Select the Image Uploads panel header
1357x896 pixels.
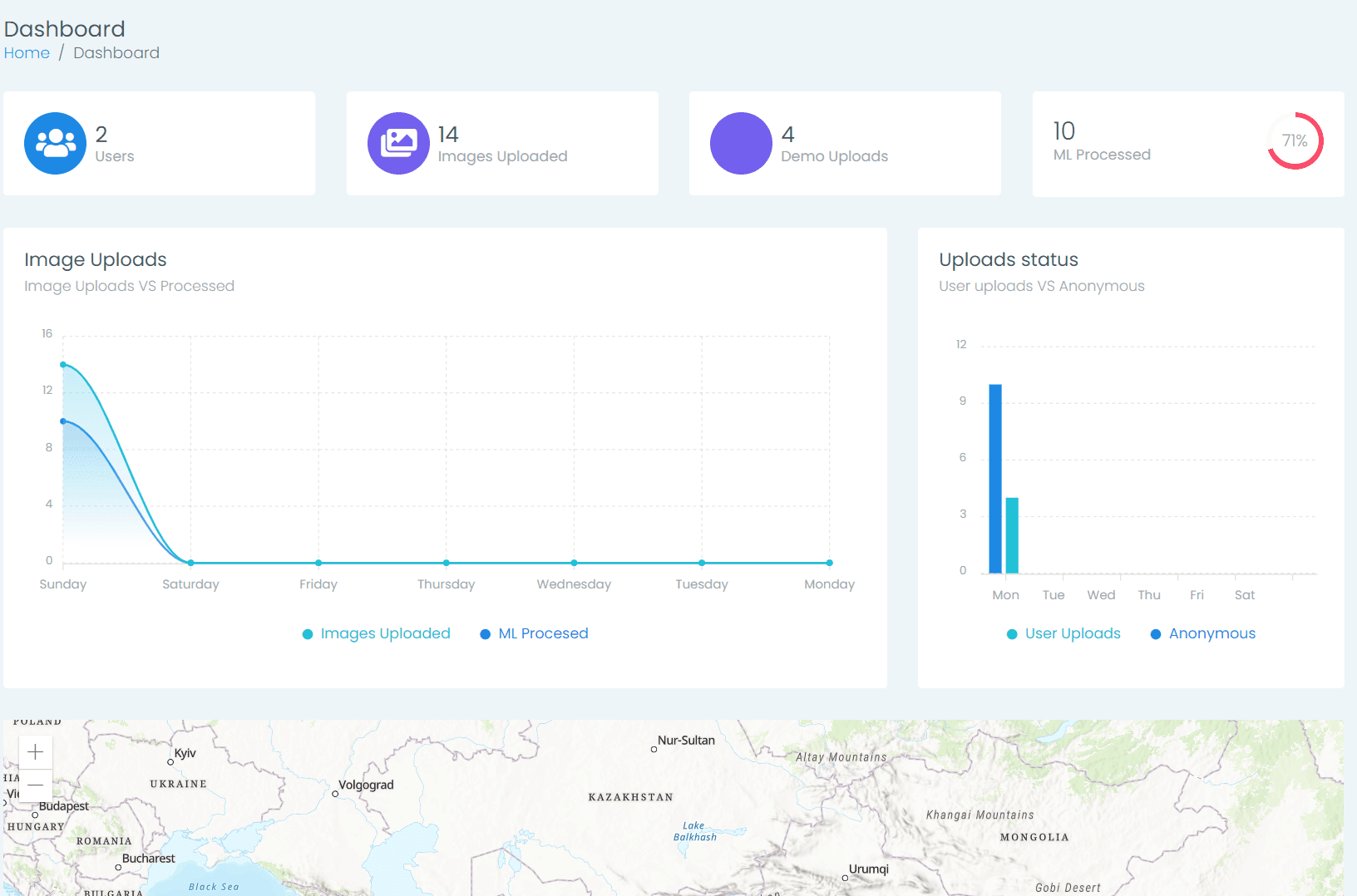click(95, 259)
